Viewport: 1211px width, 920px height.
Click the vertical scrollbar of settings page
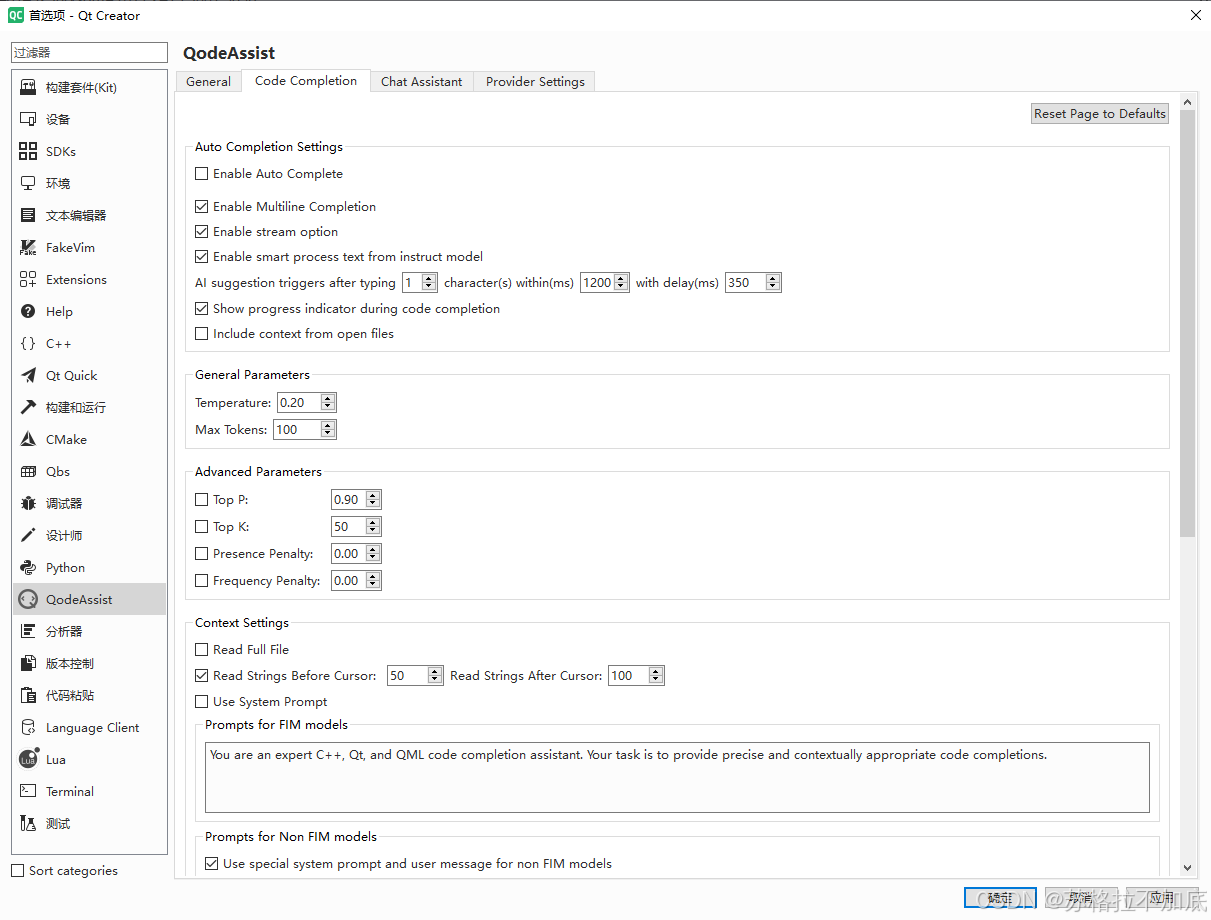1188,320
